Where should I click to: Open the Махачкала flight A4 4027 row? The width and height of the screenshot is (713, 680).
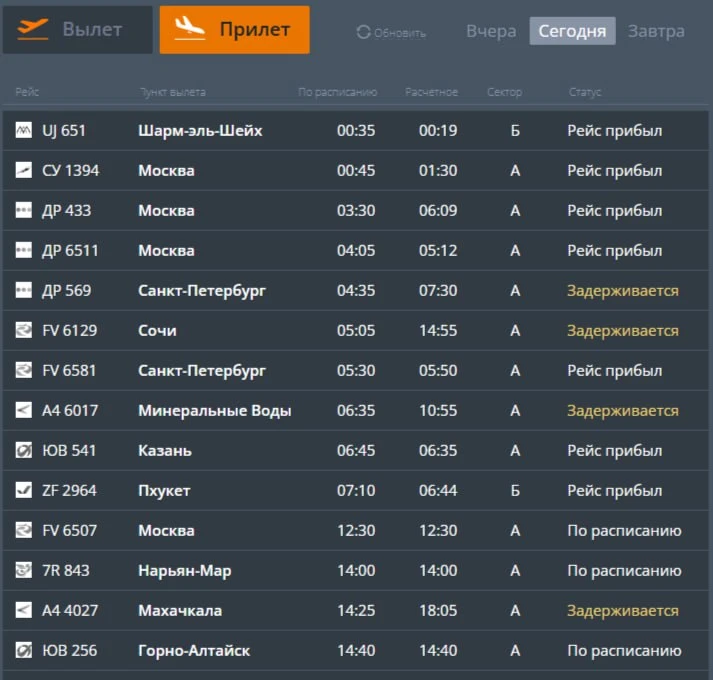(180, 611)
